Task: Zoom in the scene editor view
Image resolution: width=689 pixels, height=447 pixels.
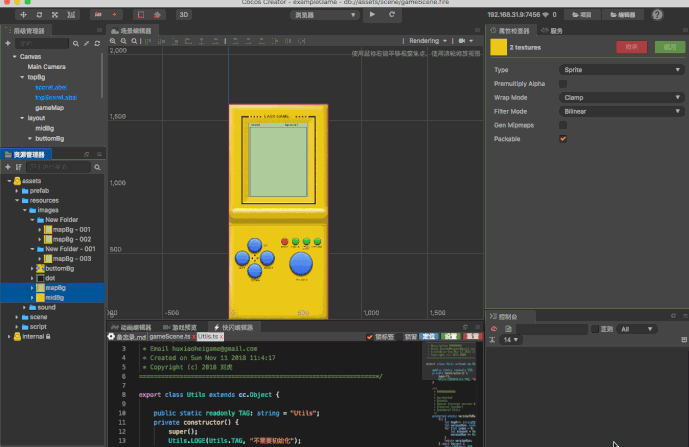Action: coord(113,41)
